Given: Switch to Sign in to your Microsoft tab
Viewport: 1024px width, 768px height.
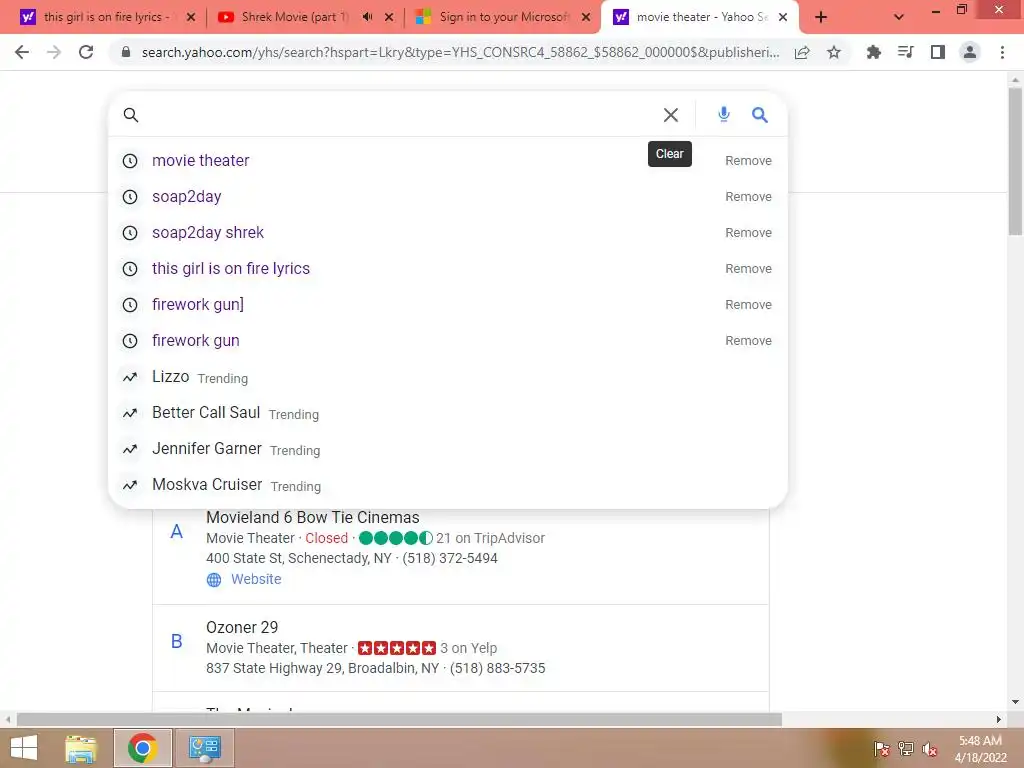Looking at the screenshot, I should point(502,17).
